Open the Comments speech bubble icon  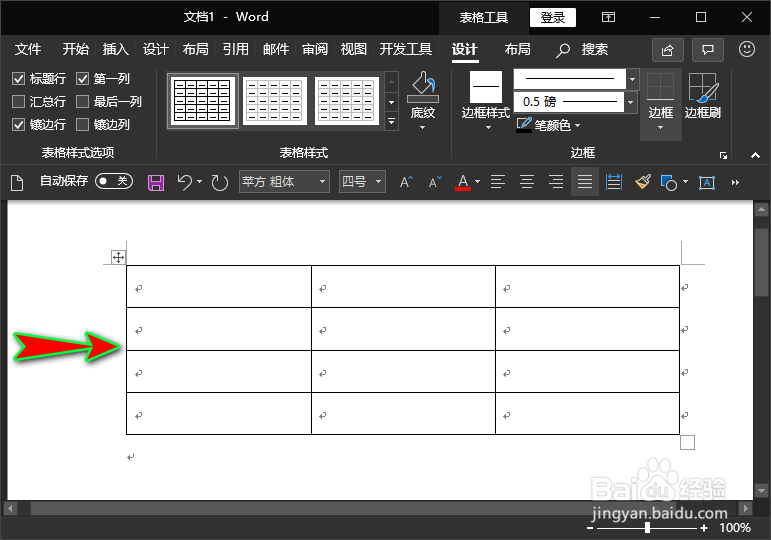[x=708, y=50]
